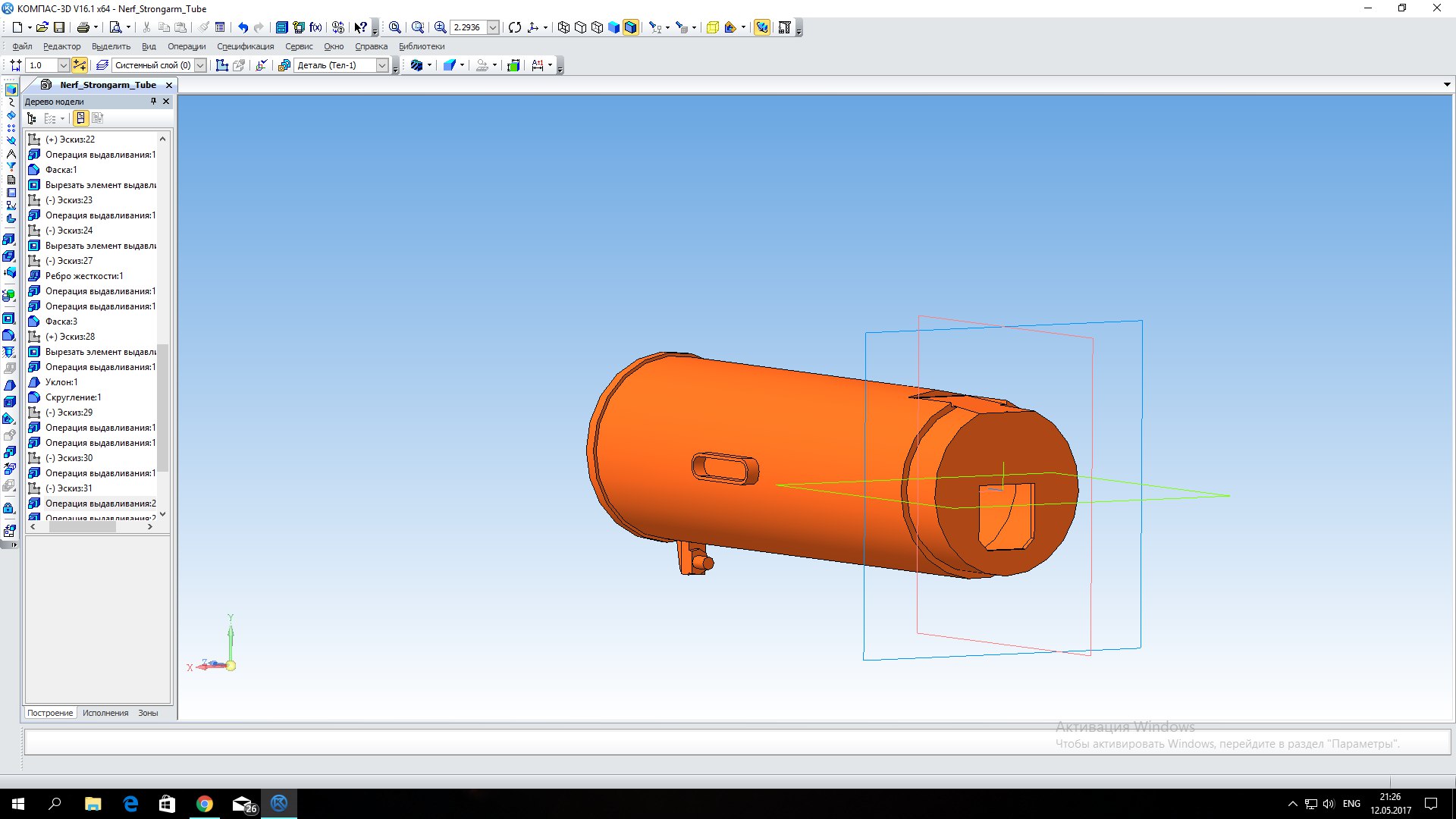Toggle shaded with edges display mode
Screen dimensions: 1456x819
tap(630, 27)
